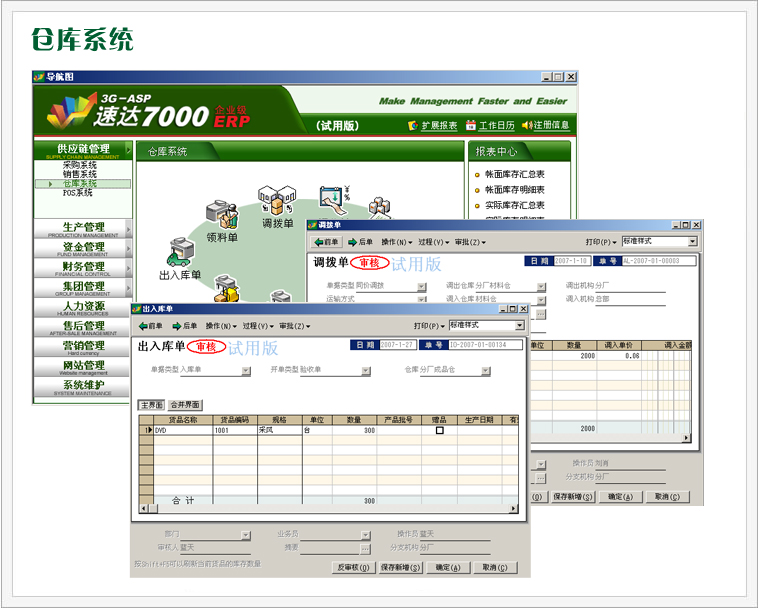Open 仓库 分厂成品仓 dropdown
Screen dimensions: 758x608
(x=486, y=371)
